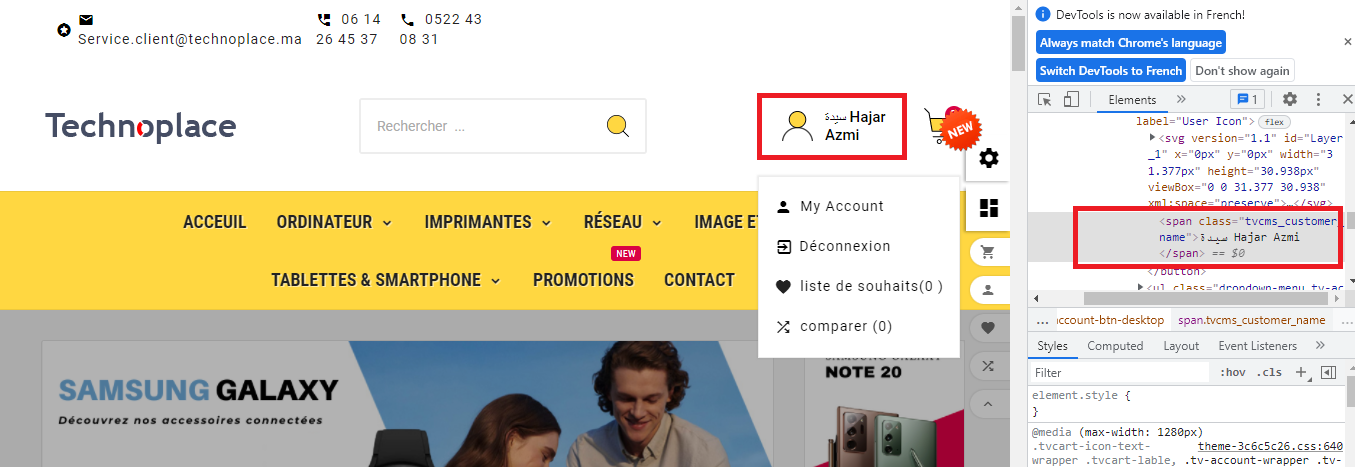This screenshot has width=1355, height=467.
Task: Open DevTools settings gear
Action: (x=1290, y=99)
